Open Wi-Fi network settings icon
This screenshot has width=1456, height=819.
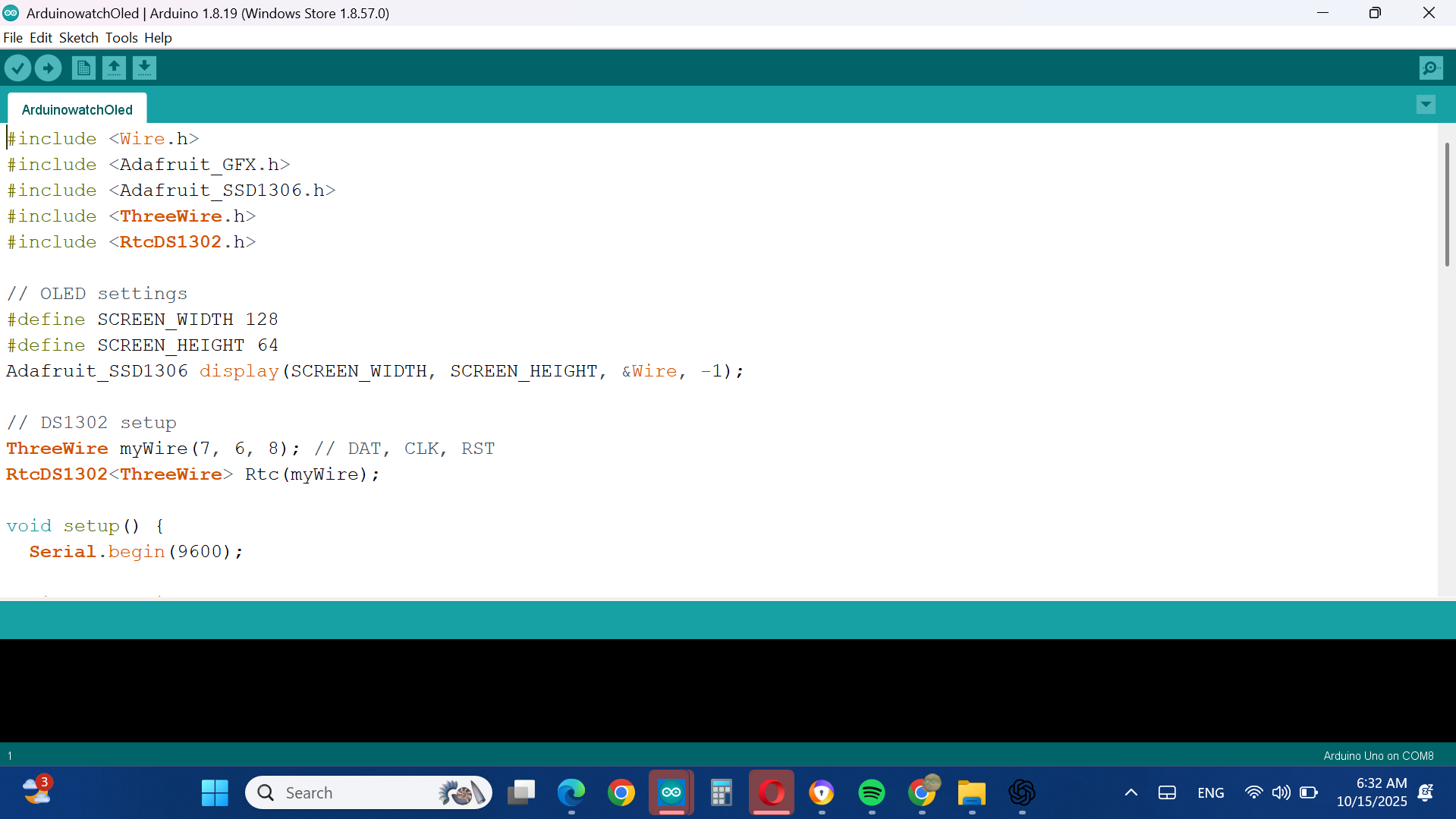[1254, 793]
